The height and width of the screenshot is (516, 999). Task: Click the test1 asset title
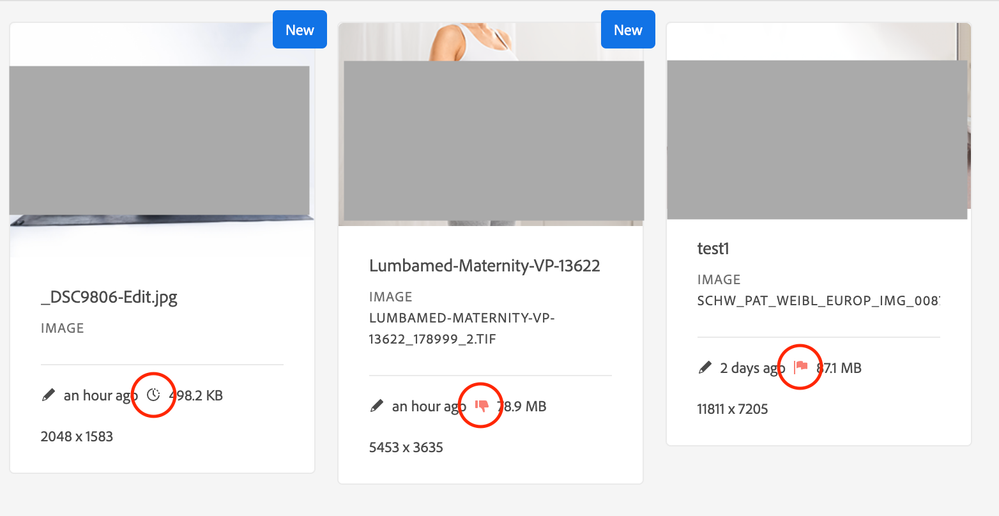click(x=713, y=248)
